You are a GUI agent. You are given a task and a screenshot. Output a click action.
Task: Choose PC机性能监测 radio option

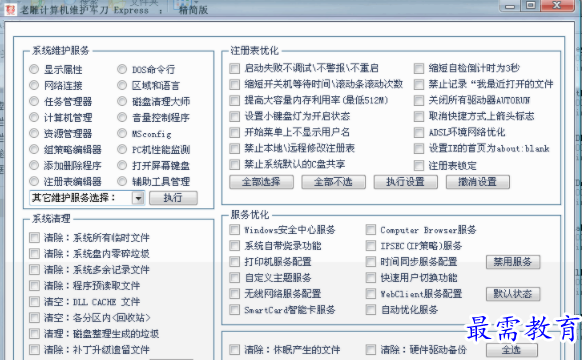point(122,149)
